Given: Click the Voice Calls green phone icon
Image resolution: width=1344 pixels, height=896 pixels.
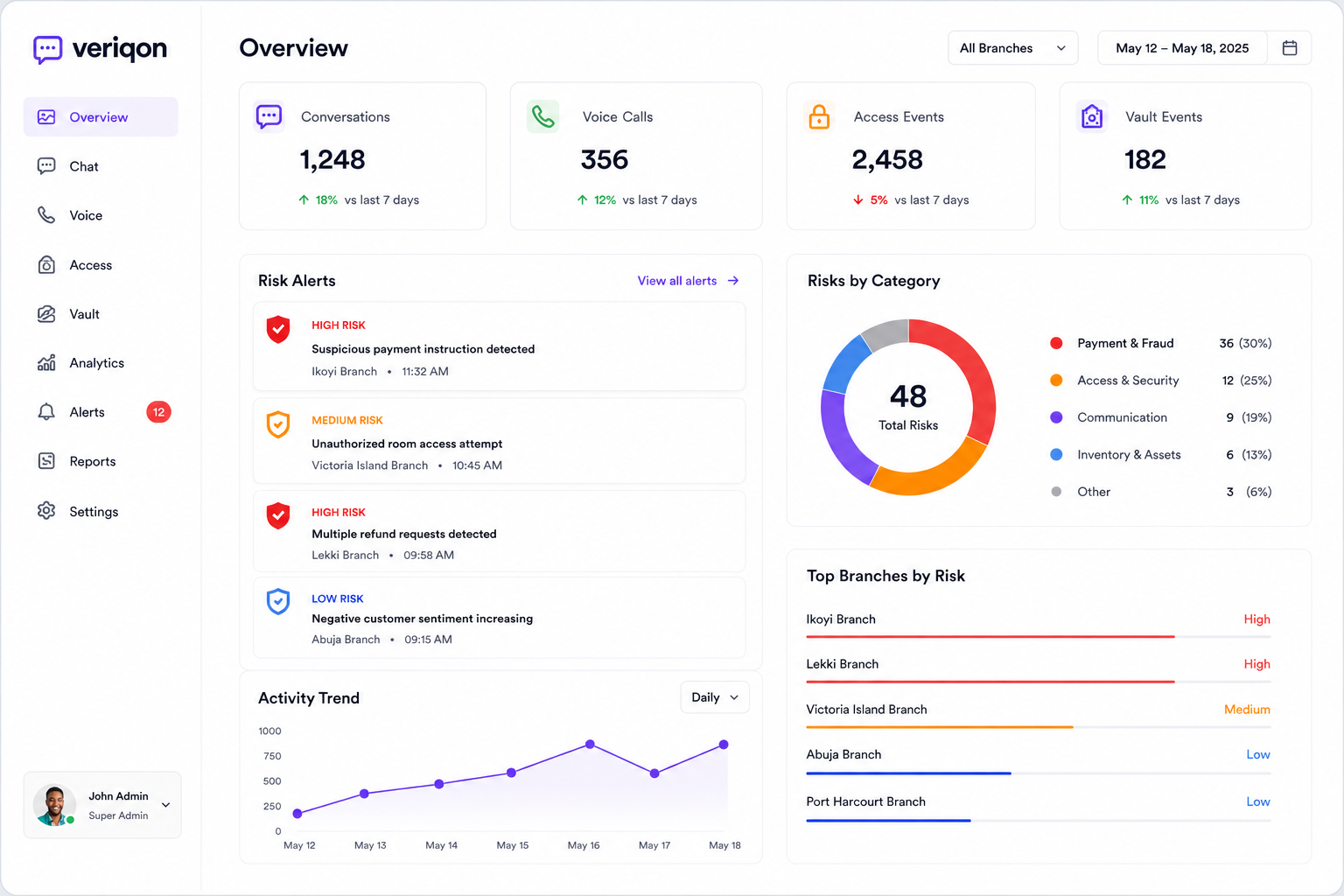Looking at the screenshot, I should coord(543,116).
